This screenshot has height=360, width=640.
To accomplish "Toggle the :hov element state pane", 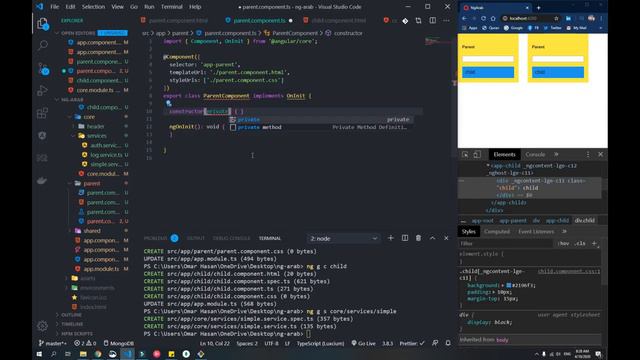I will [564, 243].
